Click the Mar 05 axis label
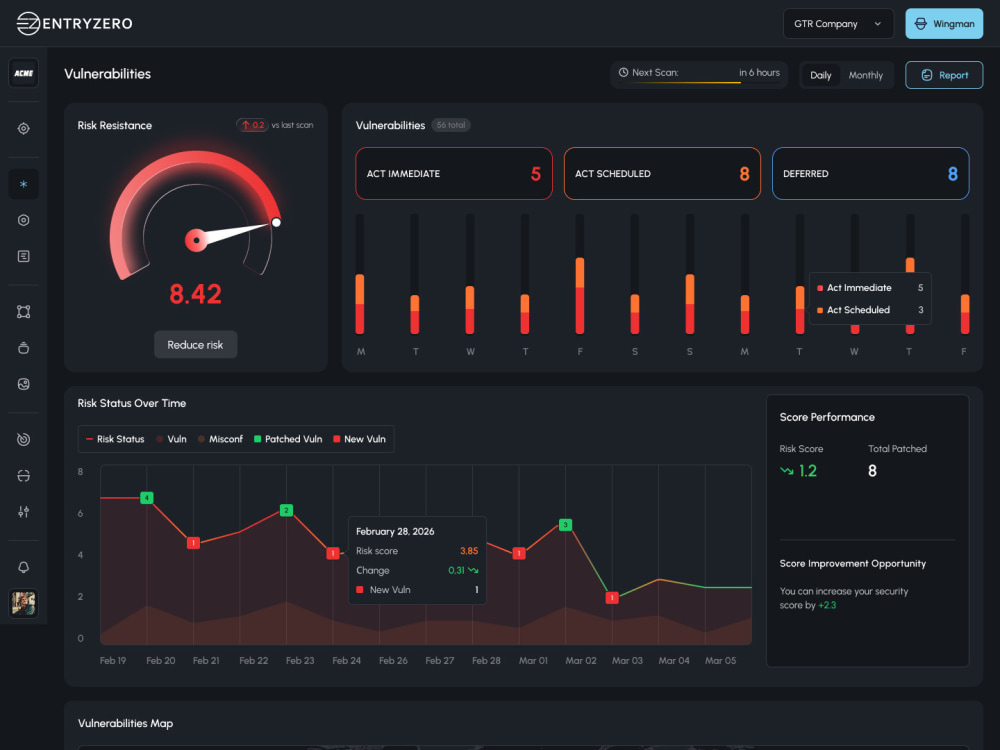 [721, 661]
